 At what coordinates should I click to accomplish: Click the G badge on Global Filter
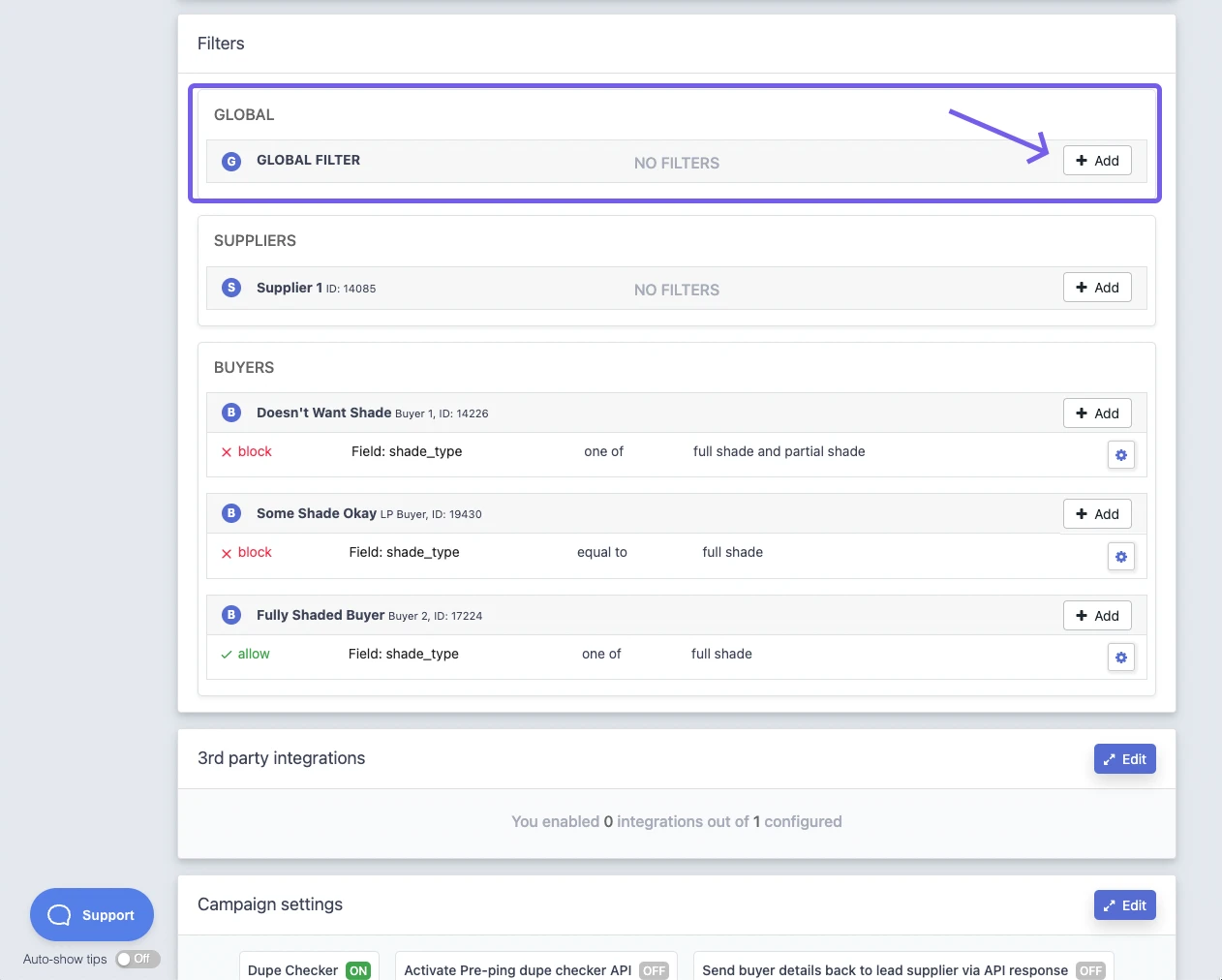[230, 161]
